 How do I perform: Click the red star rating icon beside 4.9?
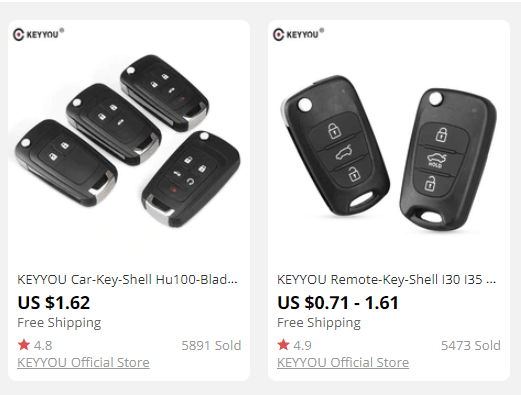pyautogui.click(x=283, y=345)
